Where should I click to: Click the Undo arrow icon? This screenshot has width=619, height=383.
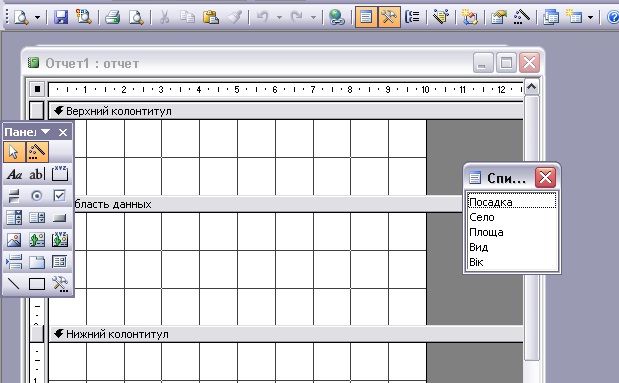tap(262, 17)
